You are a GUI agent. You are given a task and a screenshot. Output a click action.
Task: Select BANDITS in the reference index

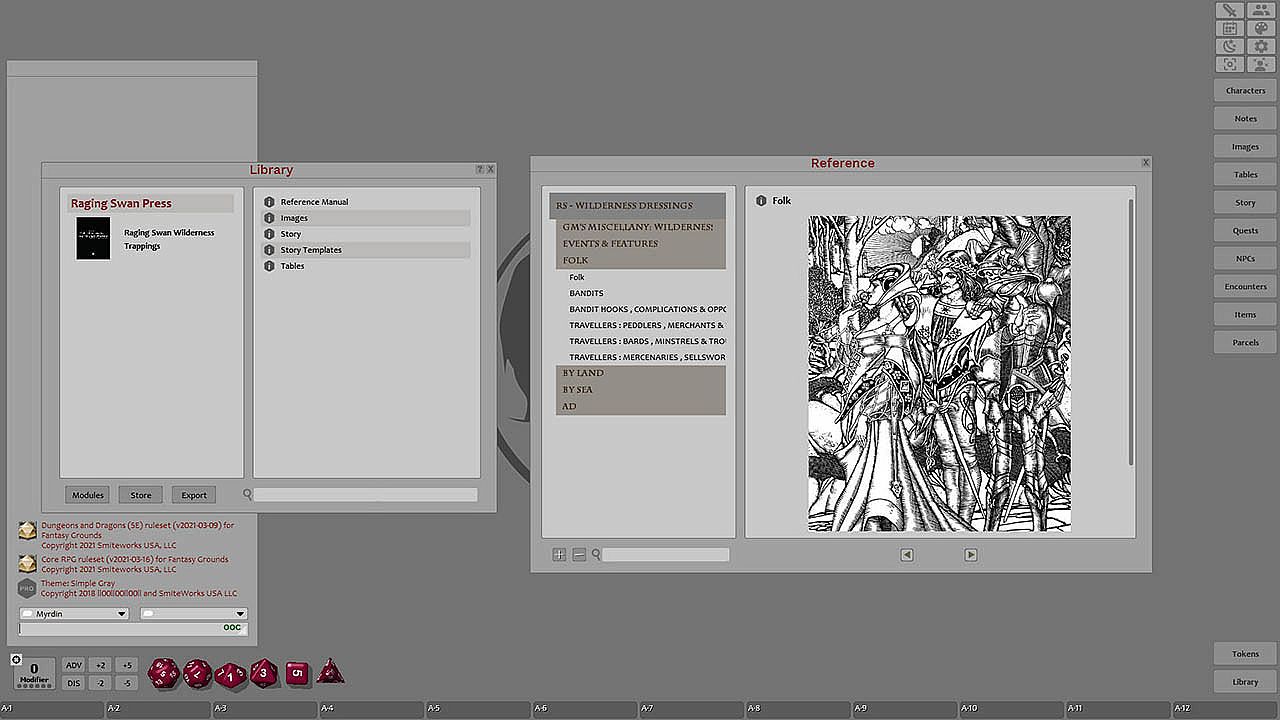click(x=586, y=293)
